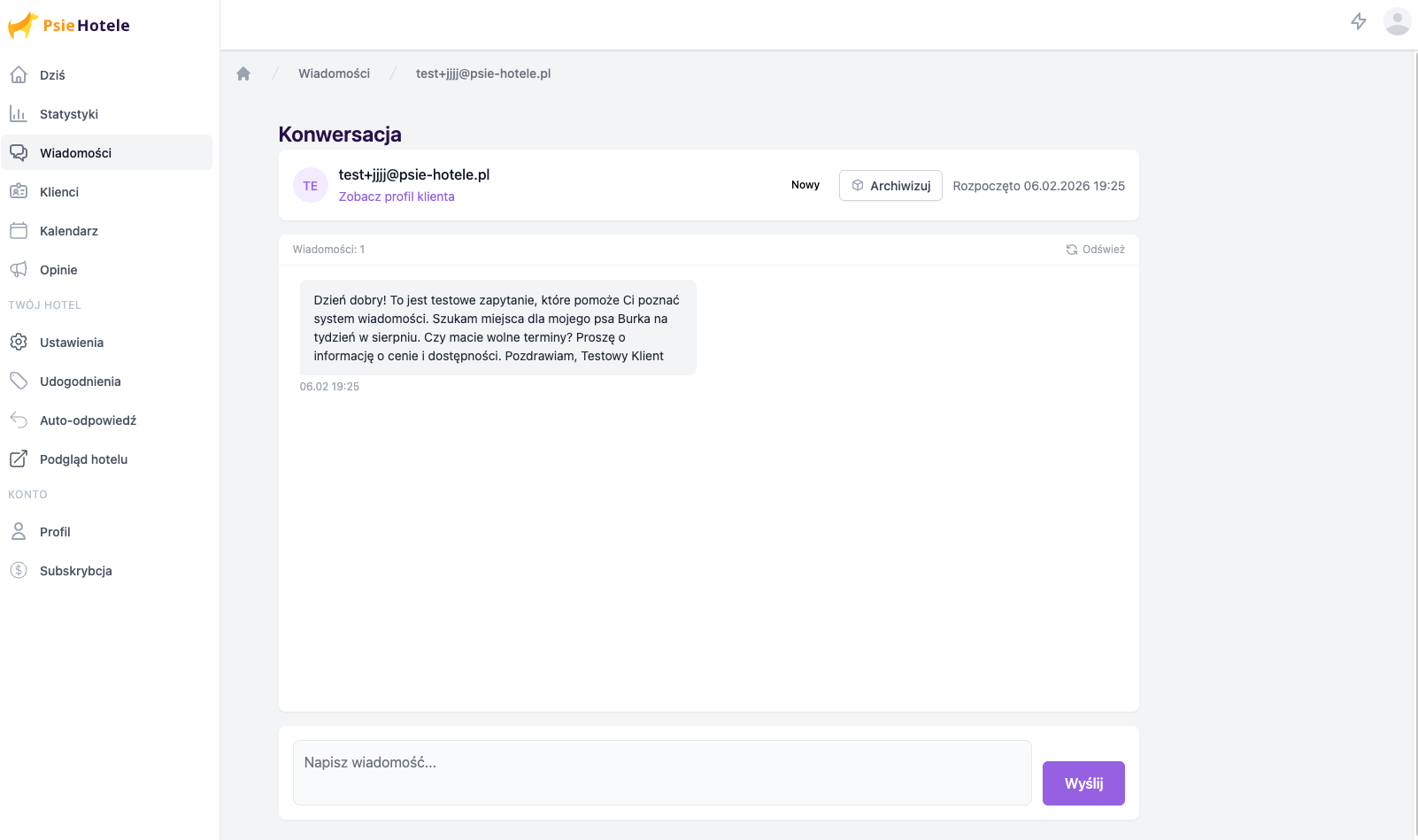
Task: Go to Subskrybcja page
Action: pyautogui.click(x=75, y=571)
